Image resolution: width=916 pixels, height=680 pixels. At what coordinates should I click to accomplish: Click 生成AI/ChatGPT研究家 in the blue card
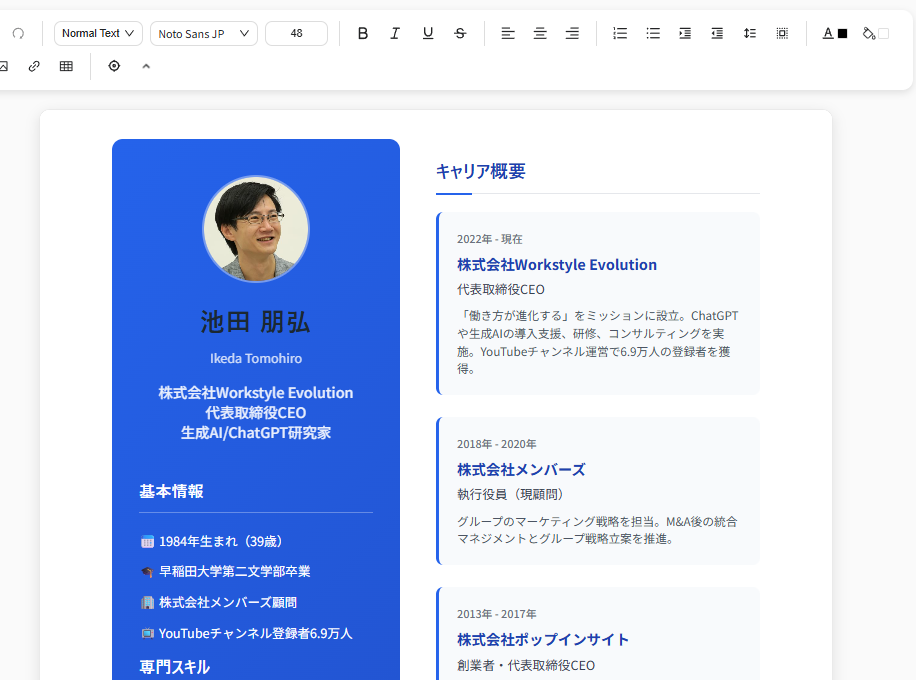click(x=256, y=433)
